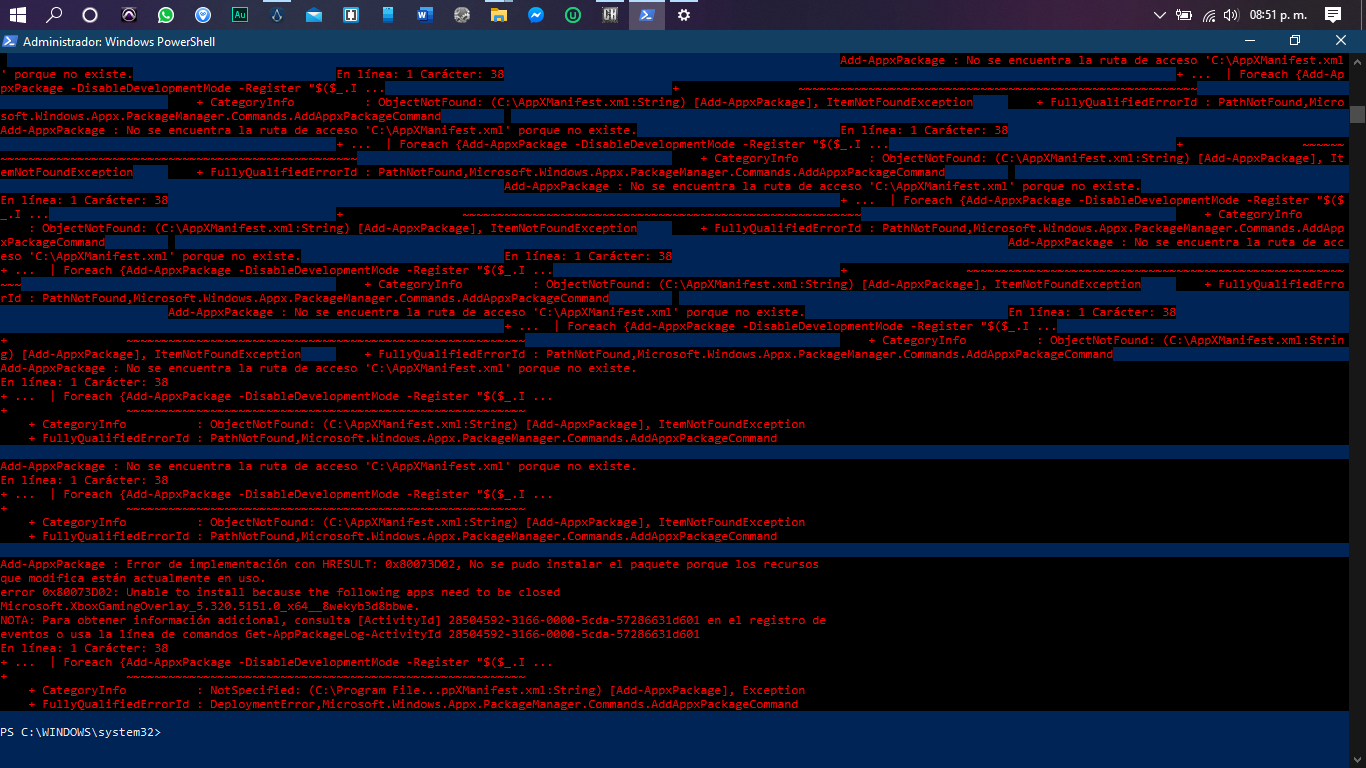The width and height of the screenshot is (1366, 768).
Task: Open Messenger from the taskbar
Action: (x=536, y=15)
